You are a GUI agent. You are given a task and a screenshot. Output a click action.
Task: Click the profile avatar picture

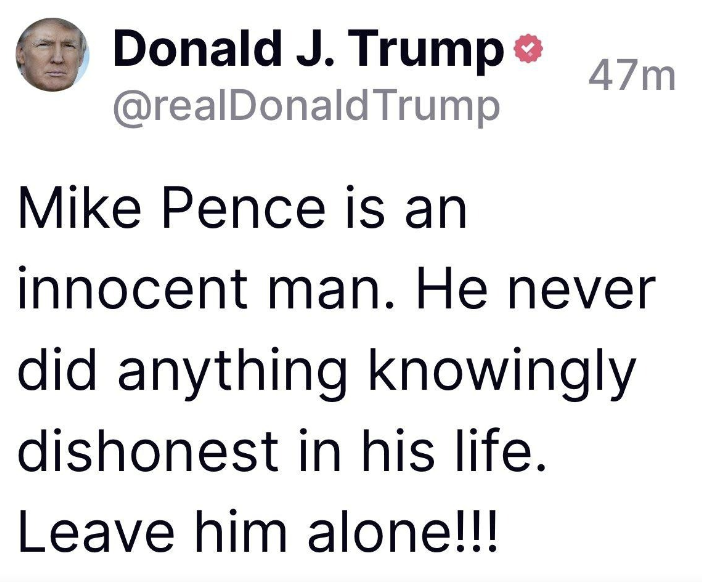click(x=53, y=55)
